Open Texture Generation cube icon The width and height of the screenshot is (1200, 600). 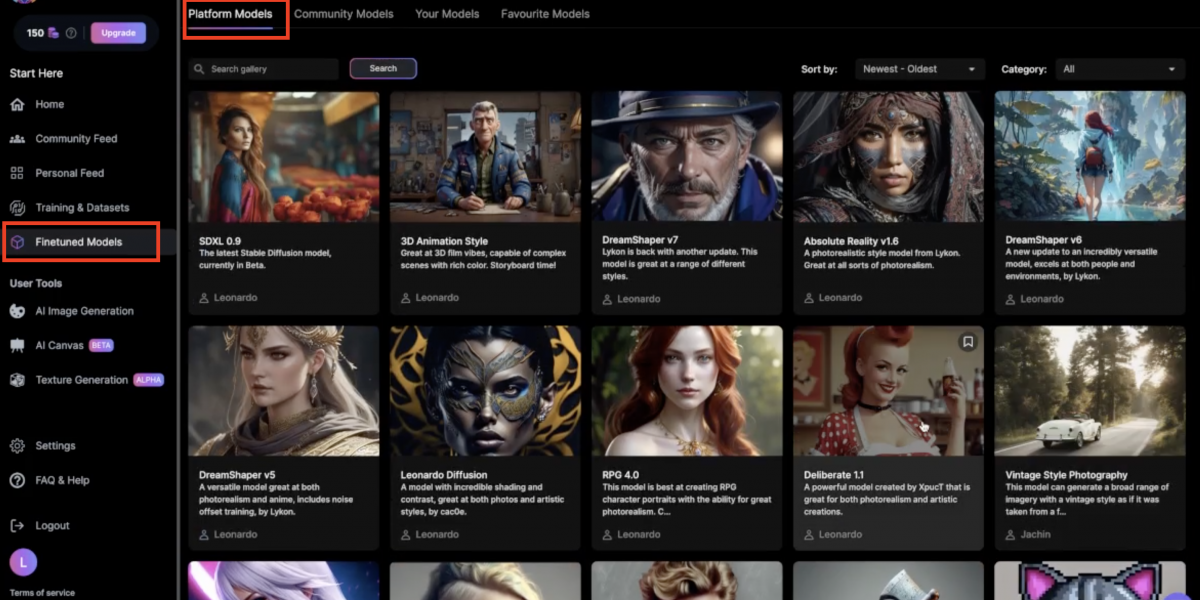(x=17, y=380)
